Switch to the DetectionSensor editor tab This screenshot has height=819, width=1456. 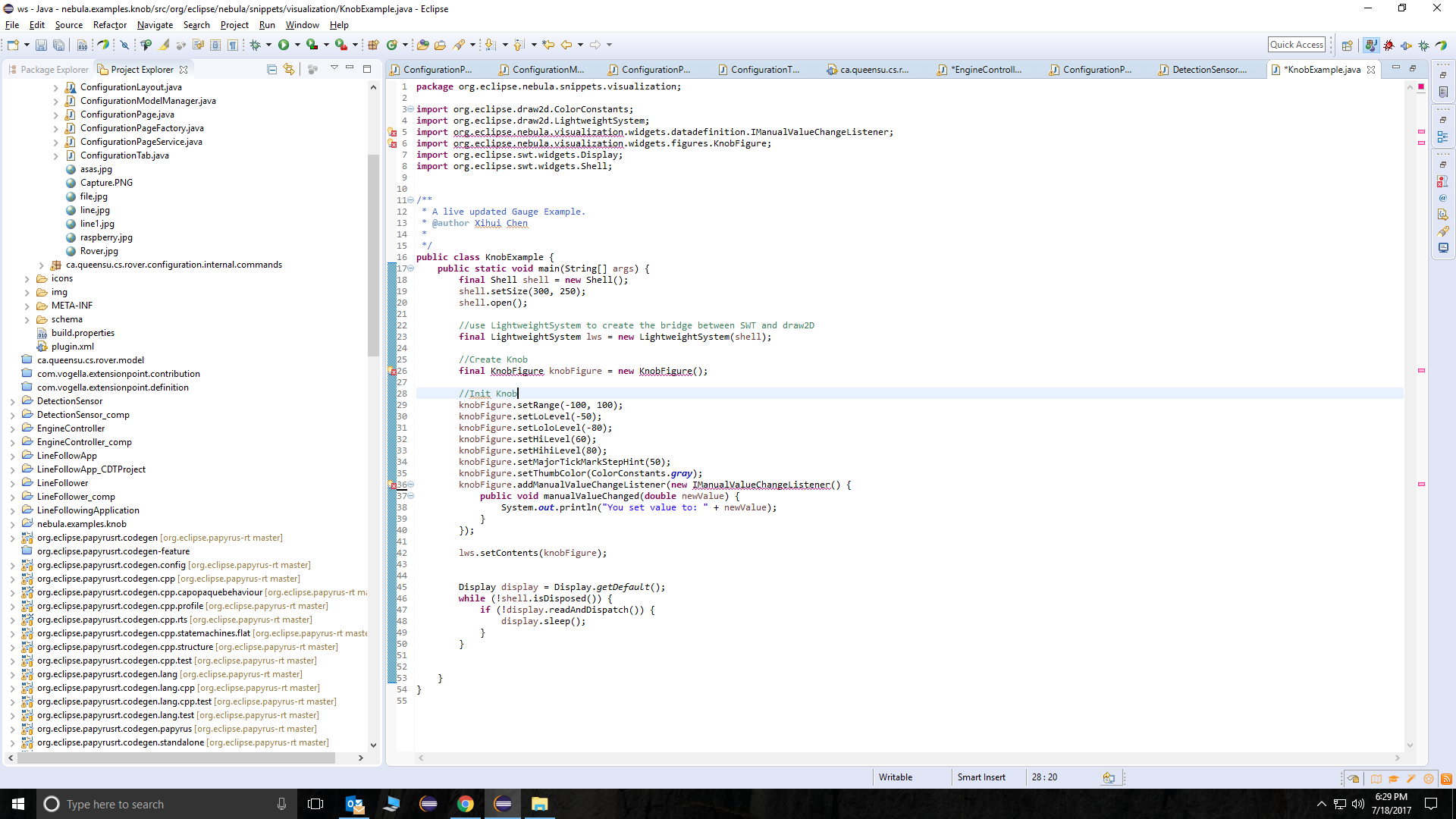coord(1209,69)
